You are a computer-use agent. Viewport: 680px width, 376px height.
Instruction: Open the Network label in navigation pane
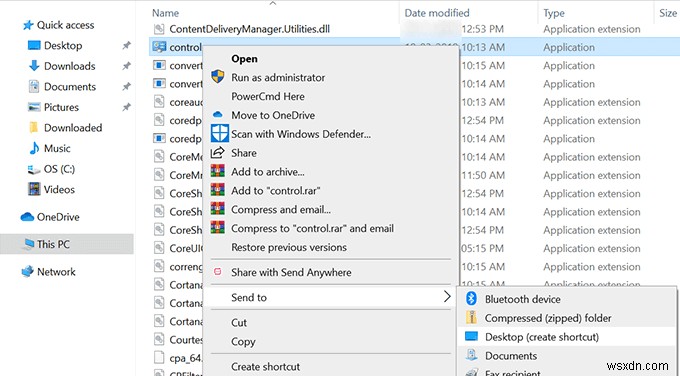[x=56, y=272]
